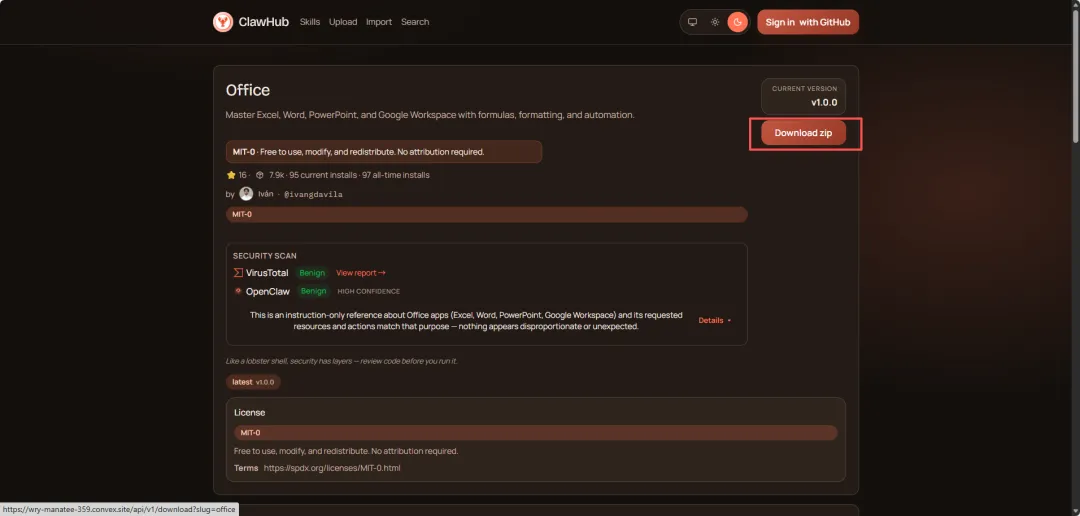Viewport: 1080px width, 516px height.
Task: Expand the security scan Details
Action: (x=714, y=320)
